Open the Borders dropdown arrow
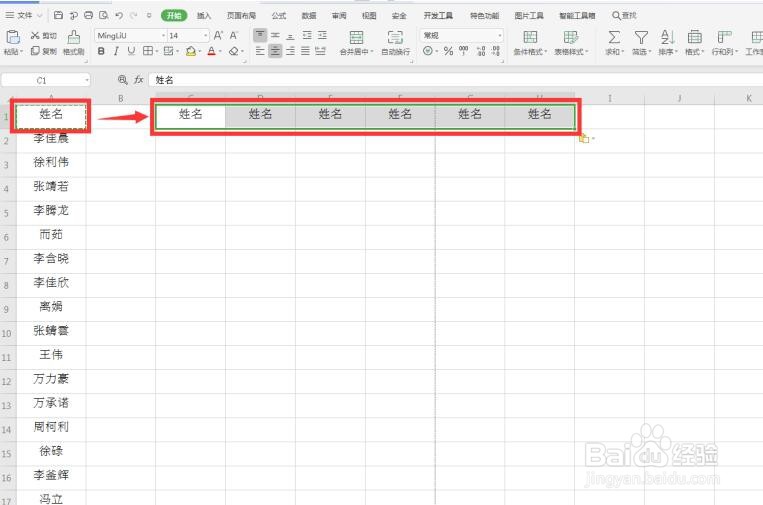 coord(157,51)
